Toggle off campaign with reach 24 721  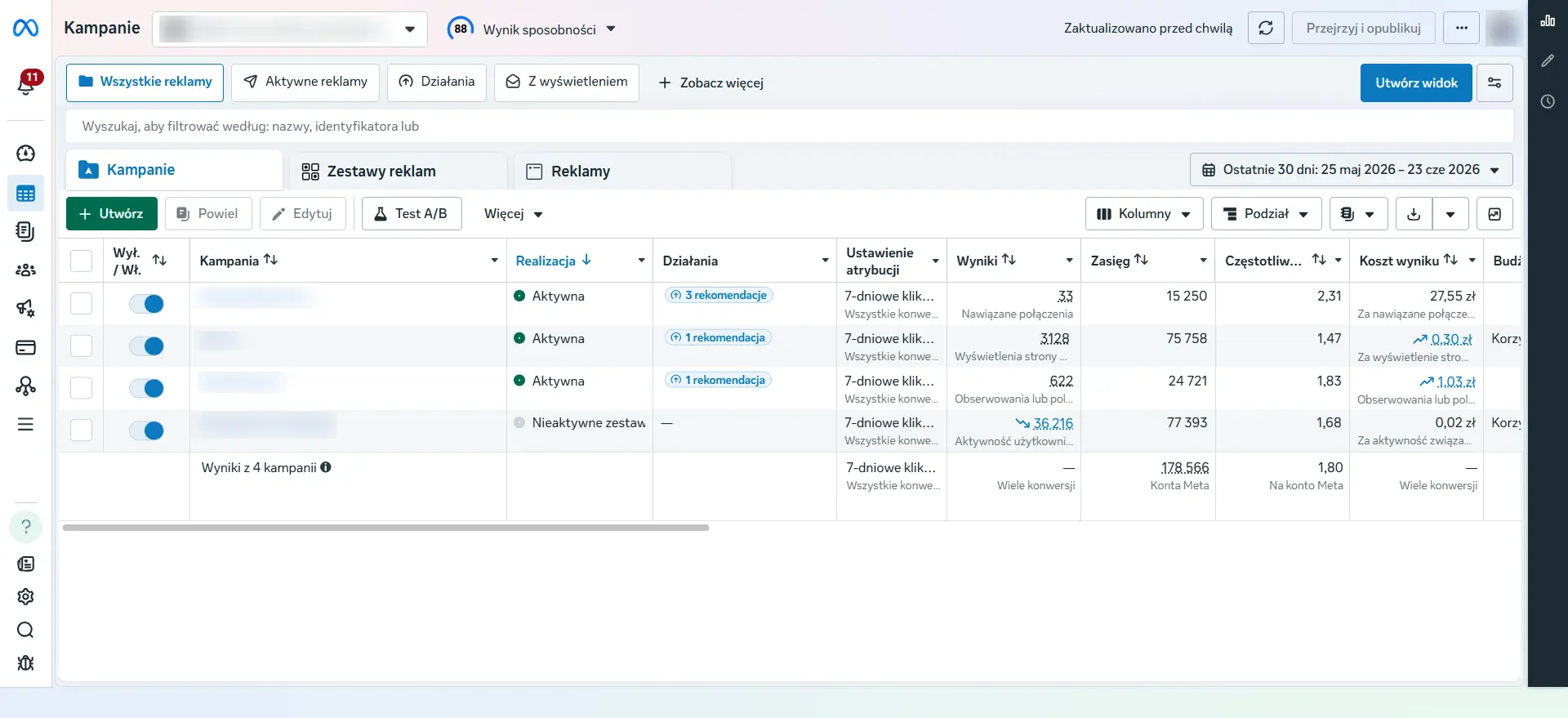pyautogui.click(x=147, y=389)
